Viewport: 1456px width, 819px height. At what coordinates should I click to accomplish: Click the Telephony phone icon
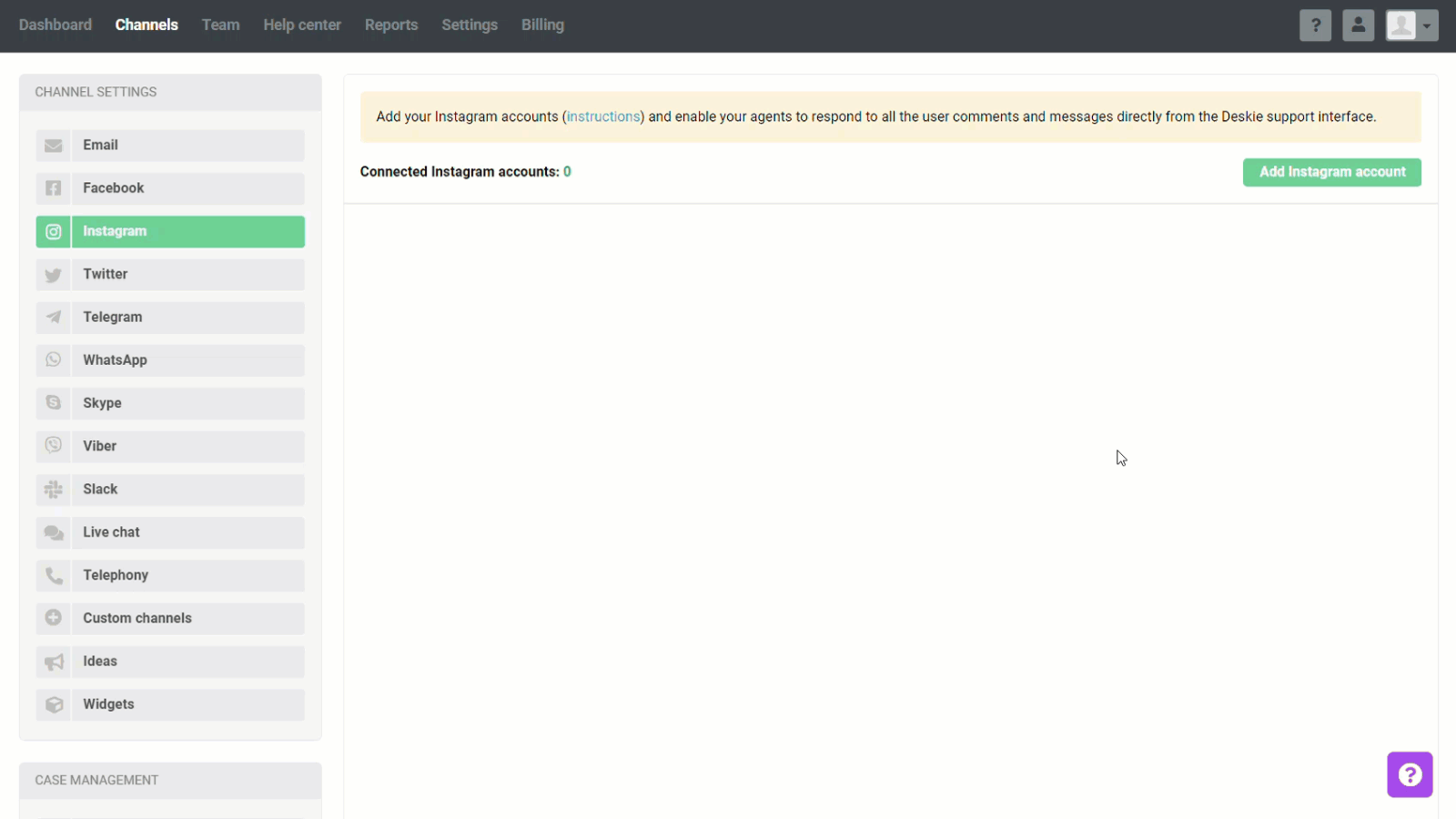[x=54, y=576]
